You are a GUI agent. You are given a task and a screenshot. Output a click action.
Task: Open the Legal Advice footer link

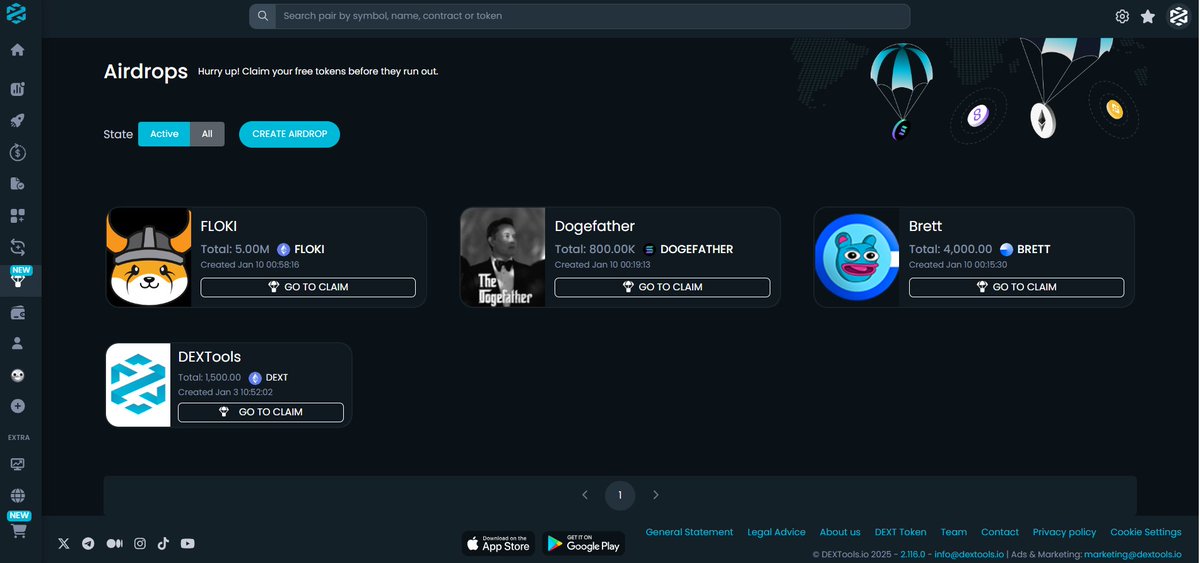776,532
